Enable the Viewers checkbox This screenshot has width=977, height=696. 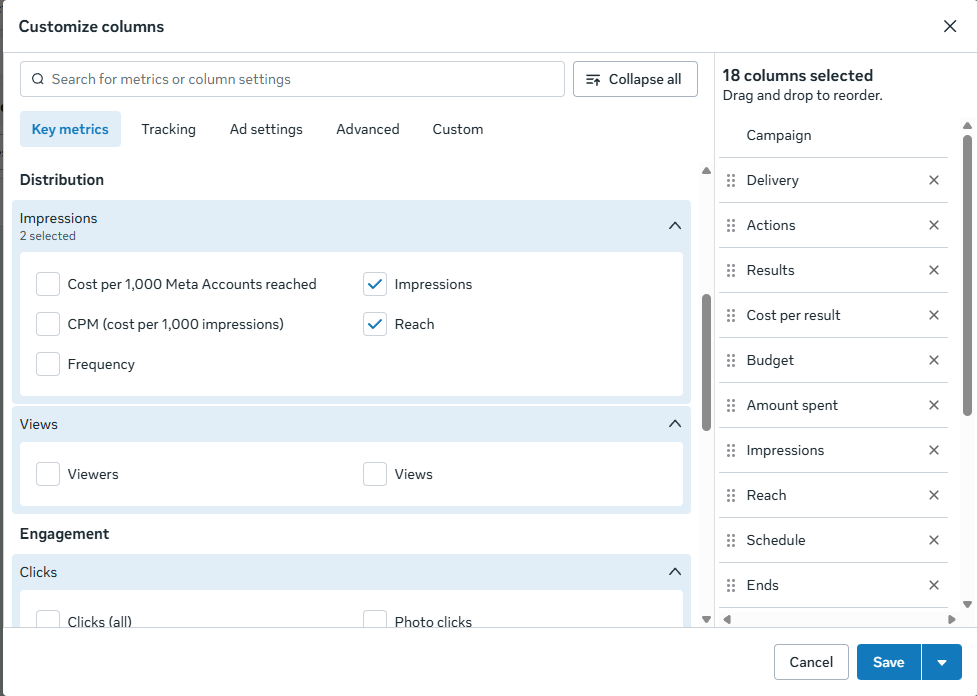point(48,474)
